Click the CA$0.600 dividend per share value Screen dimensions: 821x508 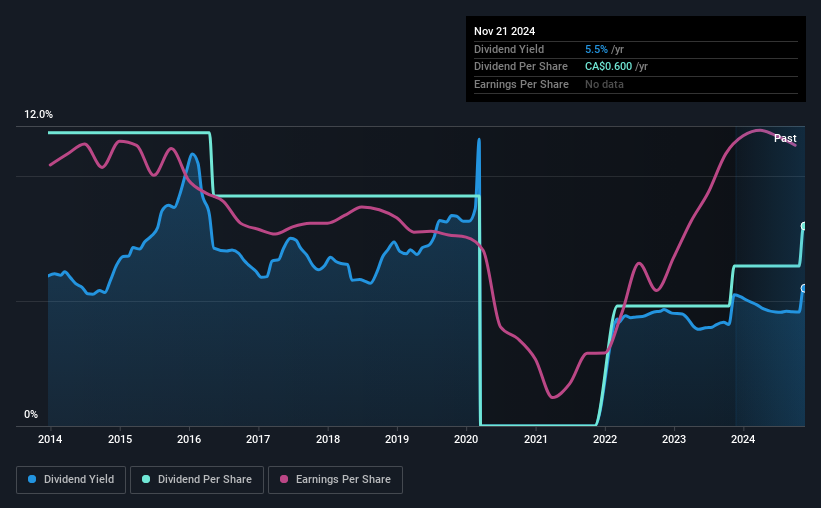pyautogui.click(x=608, y=67)
